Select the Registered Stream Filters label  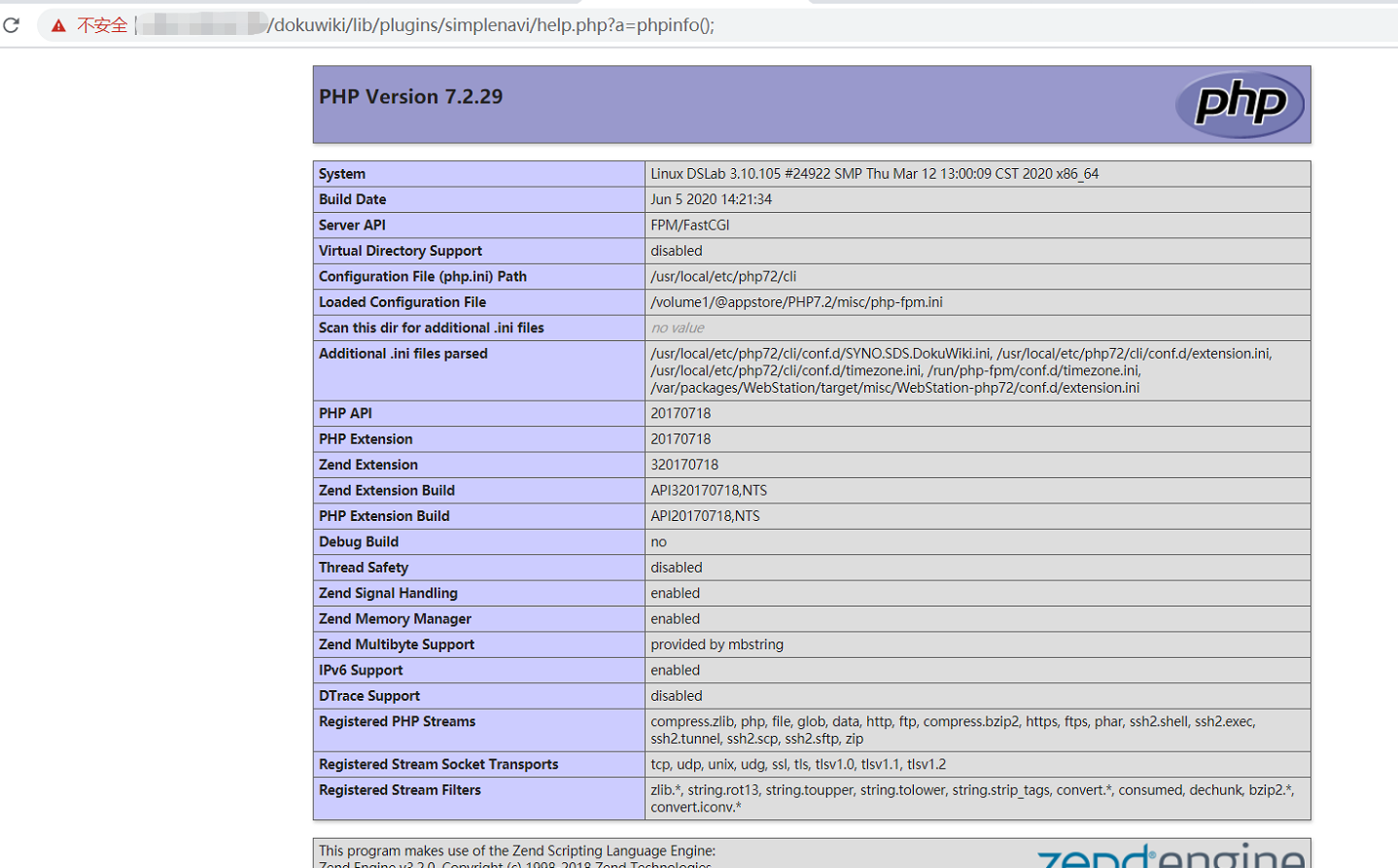(x=401, y=790)
